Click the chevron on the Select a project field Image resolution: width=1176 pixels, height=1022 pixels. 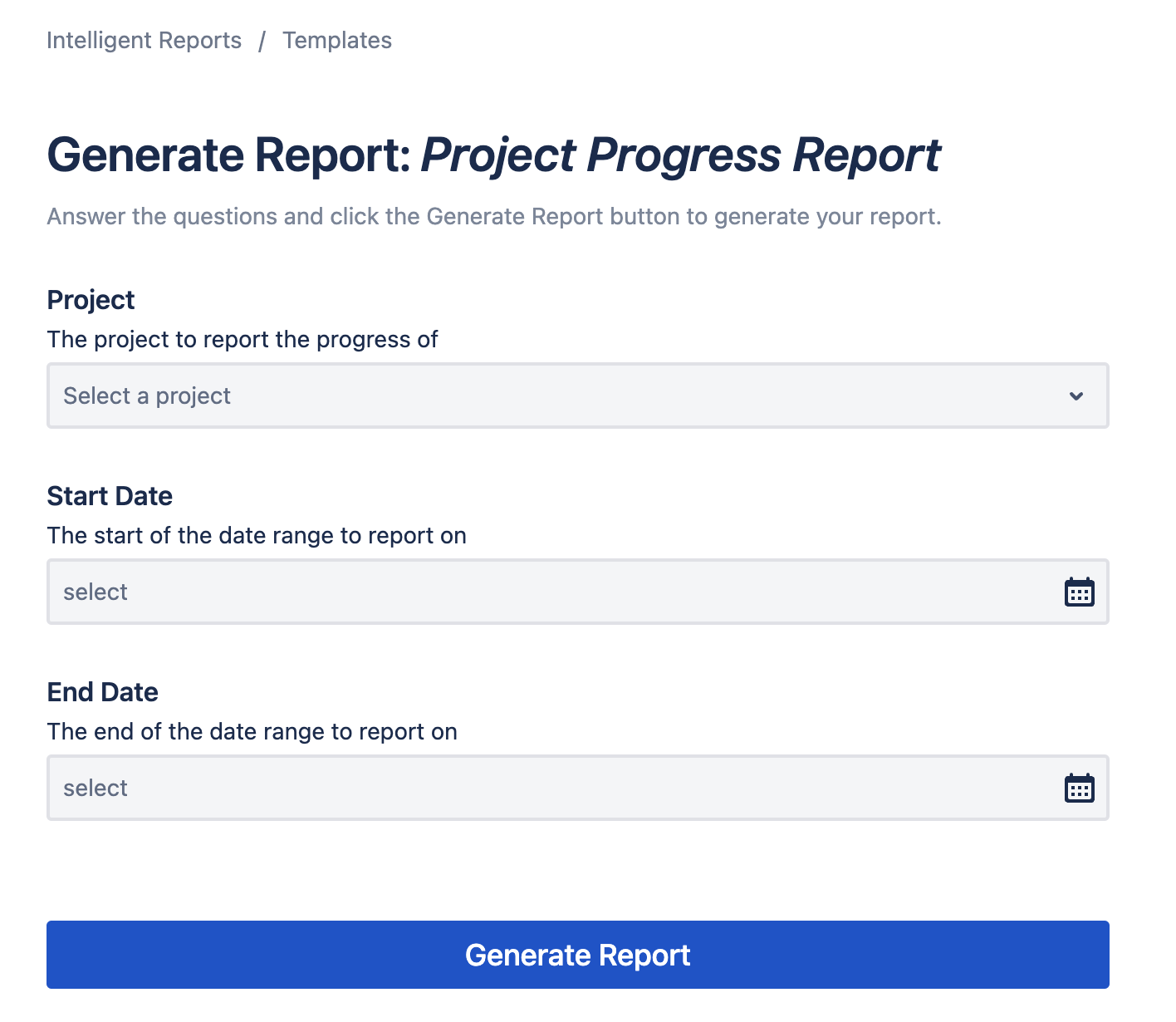click(1076, 396)
